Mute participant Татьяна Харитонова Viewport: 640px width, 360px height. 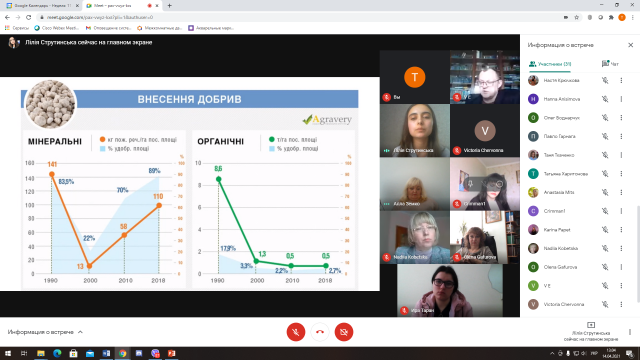(605, 174)
